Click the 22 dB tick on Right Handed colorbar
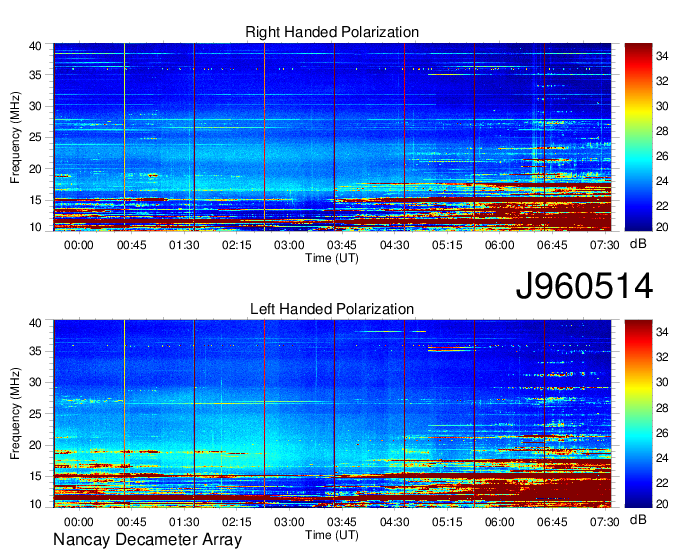The image size is (680, 552). (662, 206)
